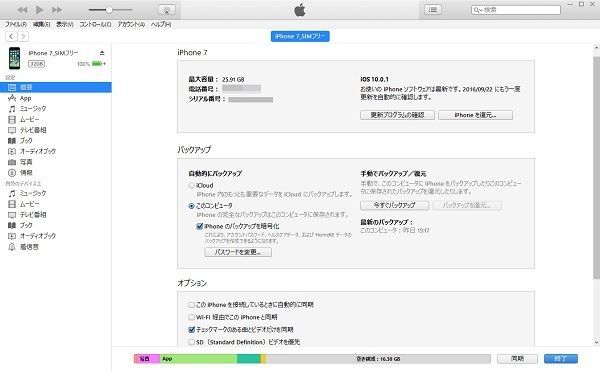Click the volume slider knob
The width and height of the screenshot is (600, 371).
(x=109, y=10)
